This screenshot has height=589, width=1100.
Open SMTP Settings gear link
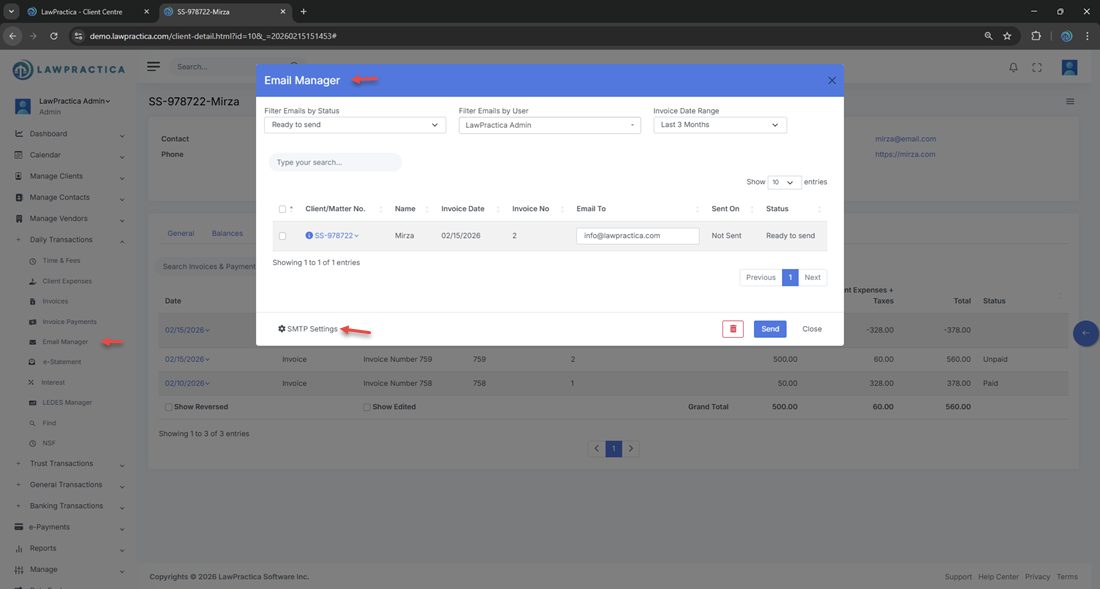308,329
